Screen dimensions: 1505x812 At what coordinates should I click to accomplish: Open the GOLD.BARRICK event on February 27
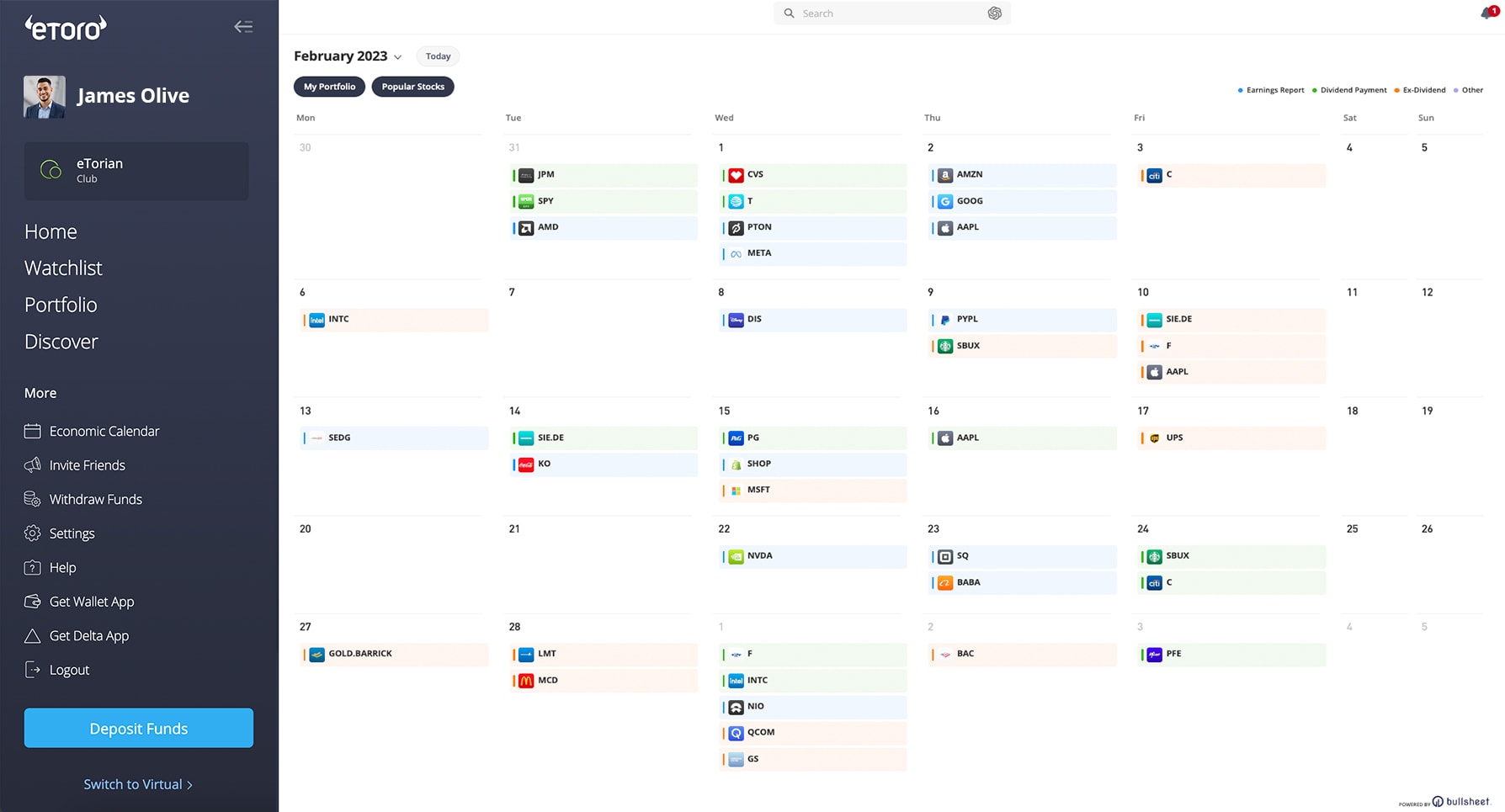(x=395, y=654)
